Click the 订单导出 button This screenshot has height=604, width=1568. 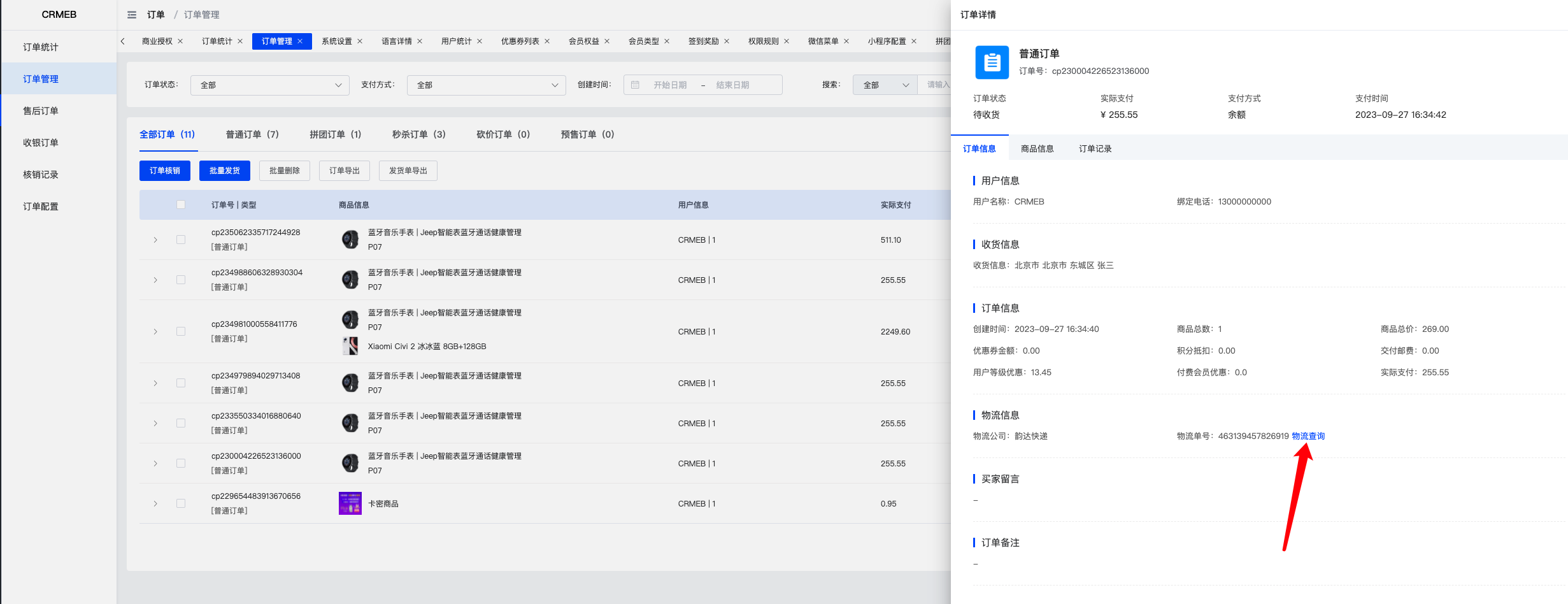click(x=345, y=171)
